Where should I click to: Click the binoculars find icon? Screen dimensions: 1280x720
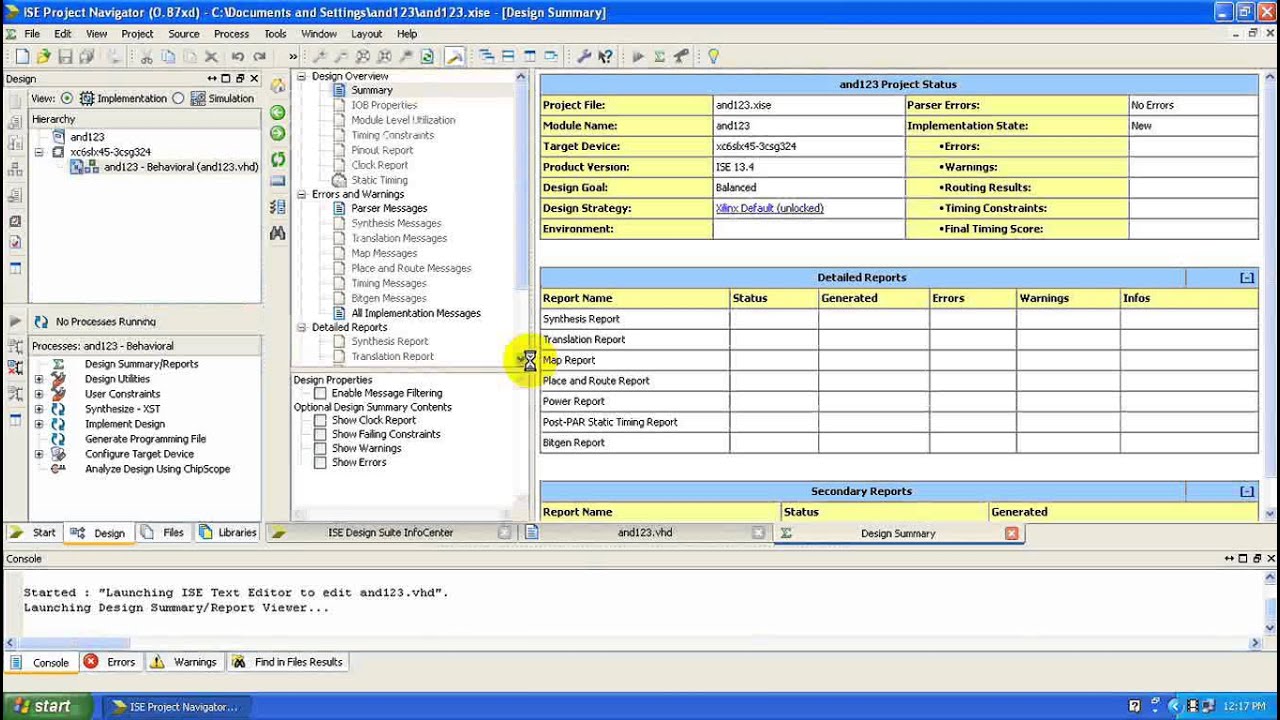point(278,233)
